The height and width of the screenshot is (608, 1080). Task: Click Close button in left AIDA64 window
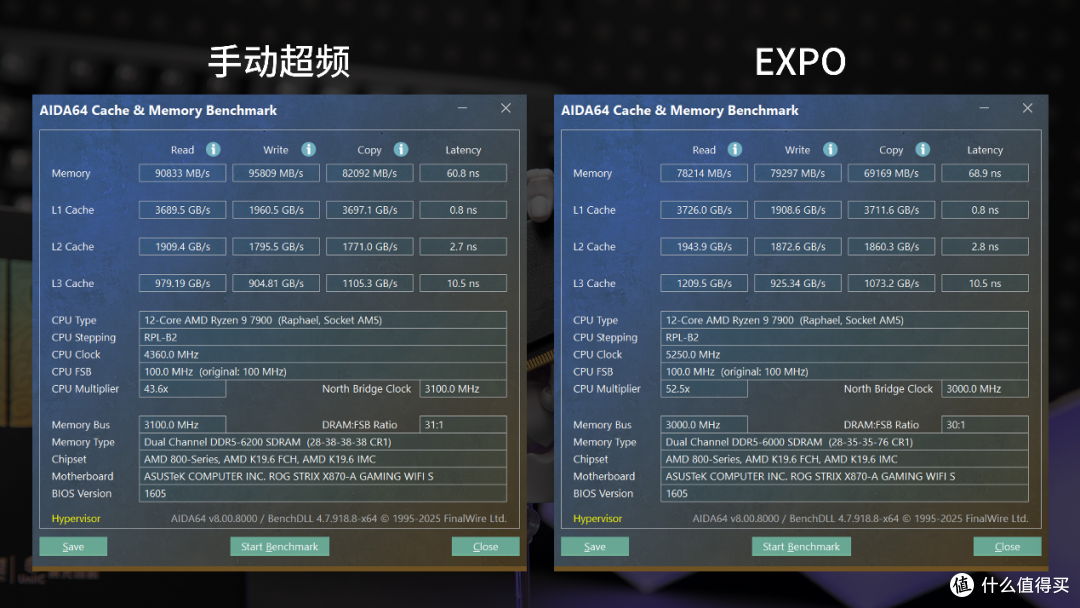tap(486, 547)
